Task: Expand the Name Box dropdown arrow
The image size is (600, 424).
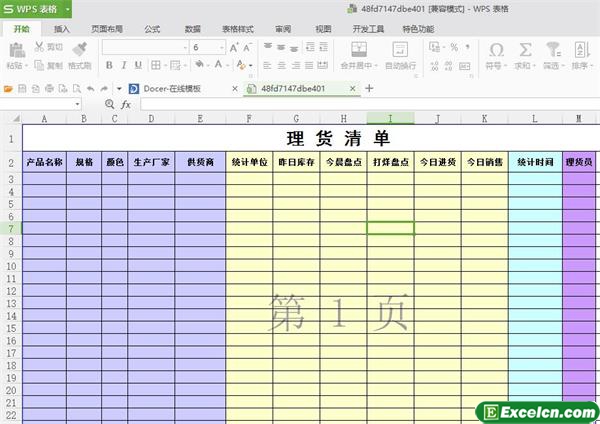Action: [77, 104]
